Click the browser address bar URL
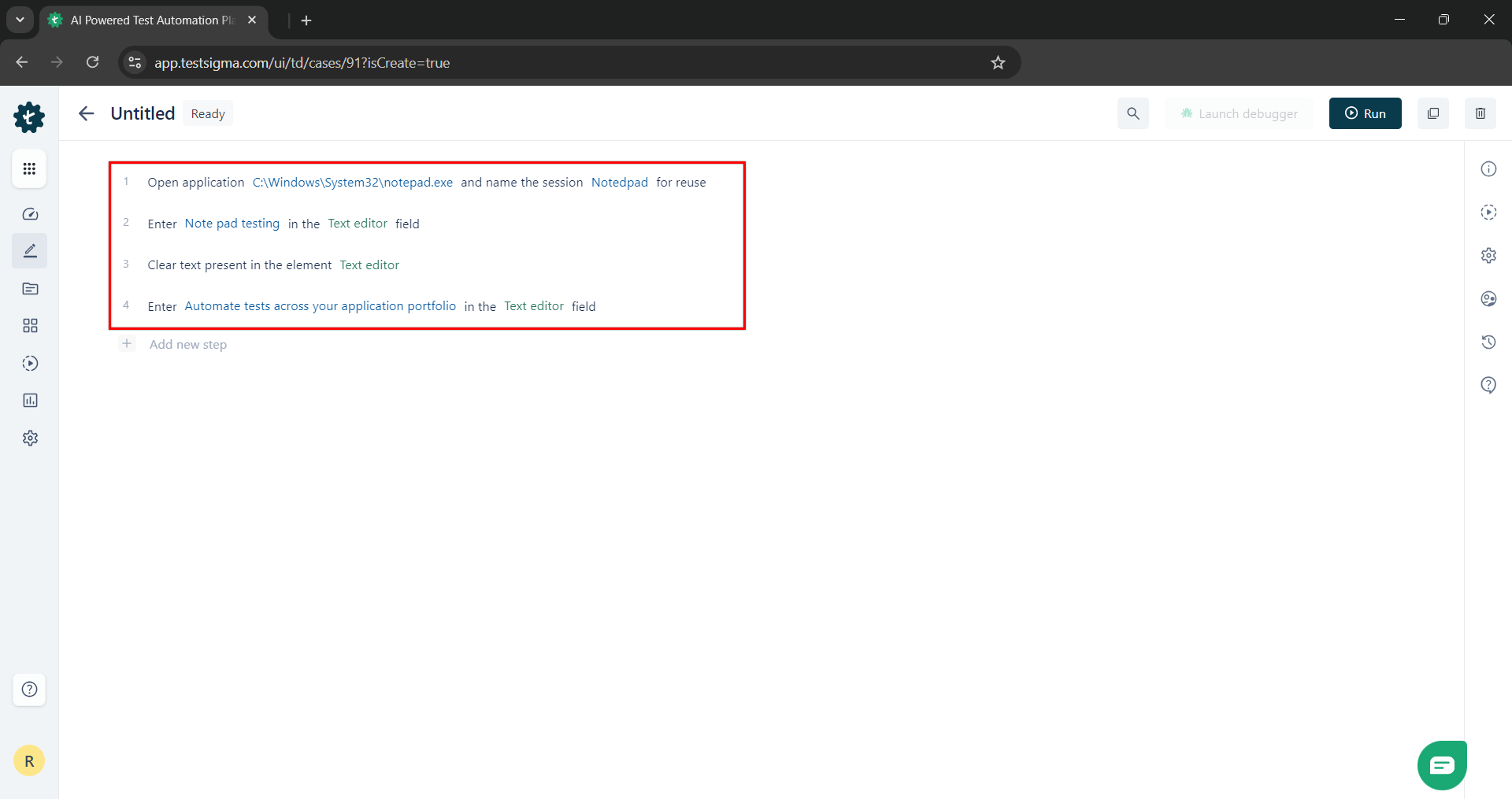 point(302,63)
